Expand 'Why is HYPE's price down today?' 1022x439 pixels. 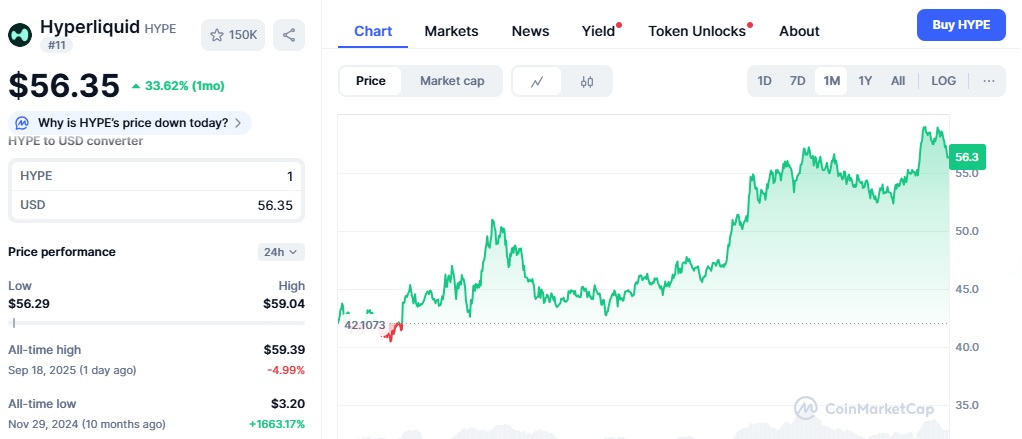pyautogui.click(x=133, y=123)
